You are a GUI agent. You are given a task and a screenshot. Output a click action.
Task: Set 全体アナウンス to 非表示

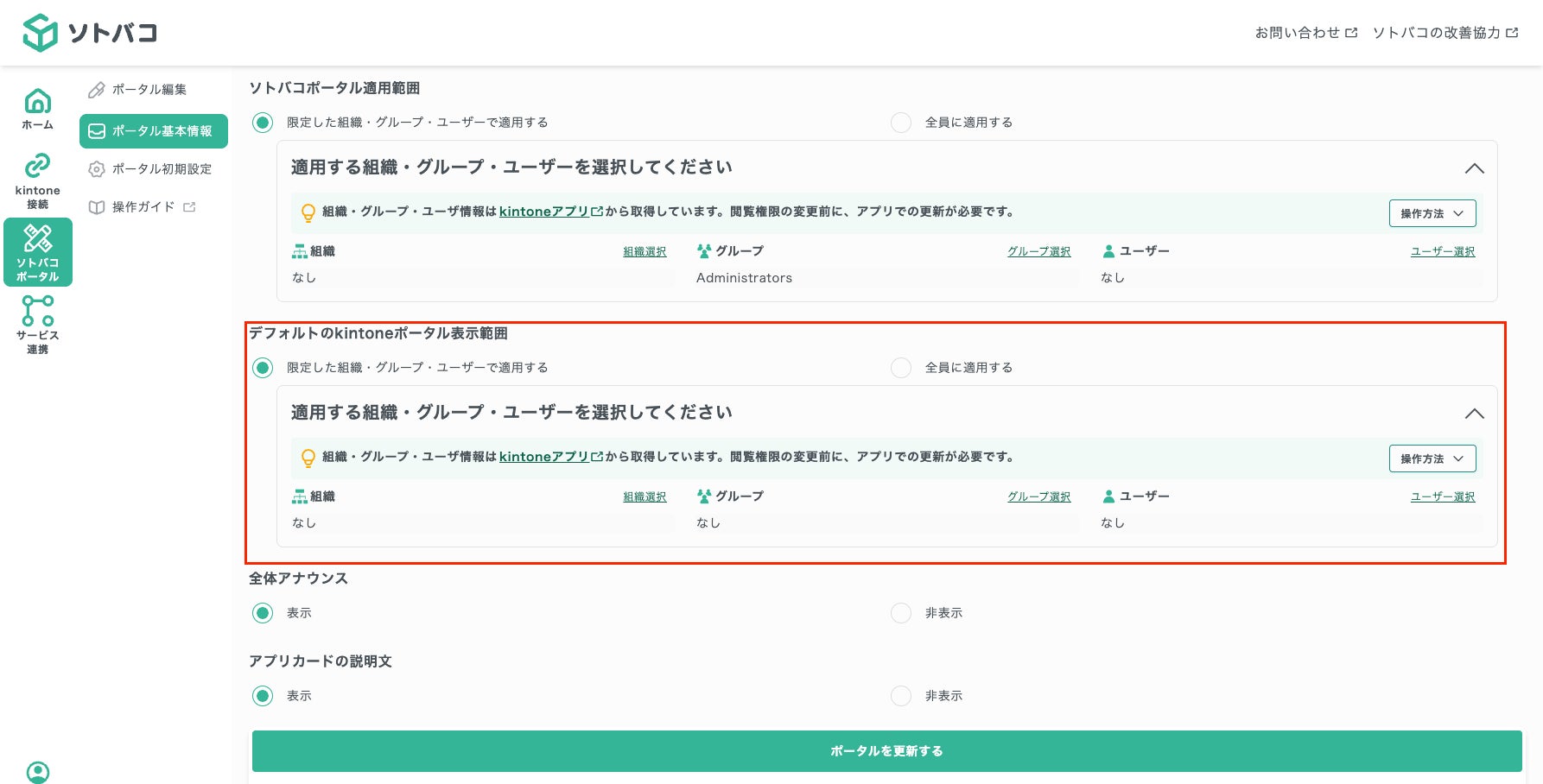click(x=901, y=613)
